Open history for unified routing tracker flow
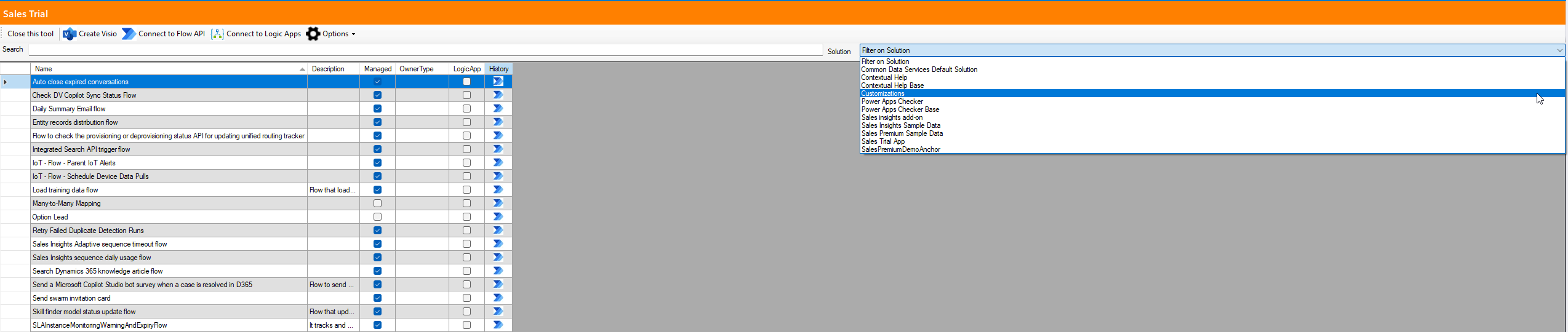 (498, 136)
